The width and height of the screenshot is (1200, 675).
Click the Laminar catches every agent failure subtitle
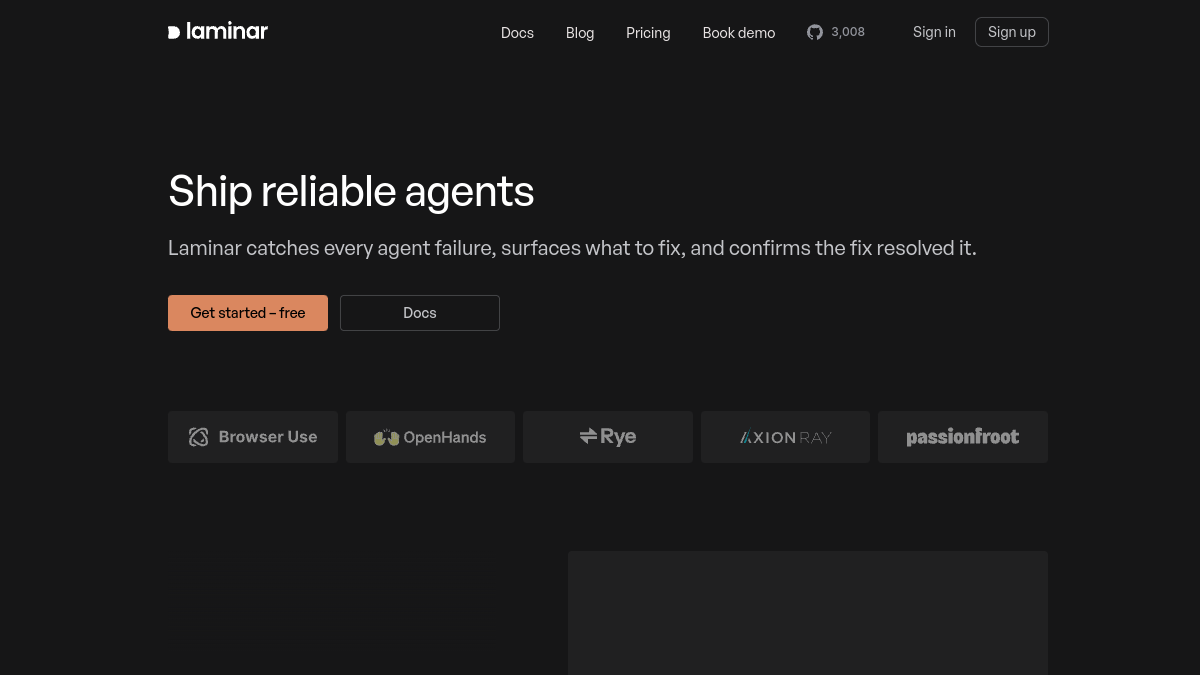(x=572, y=248)
